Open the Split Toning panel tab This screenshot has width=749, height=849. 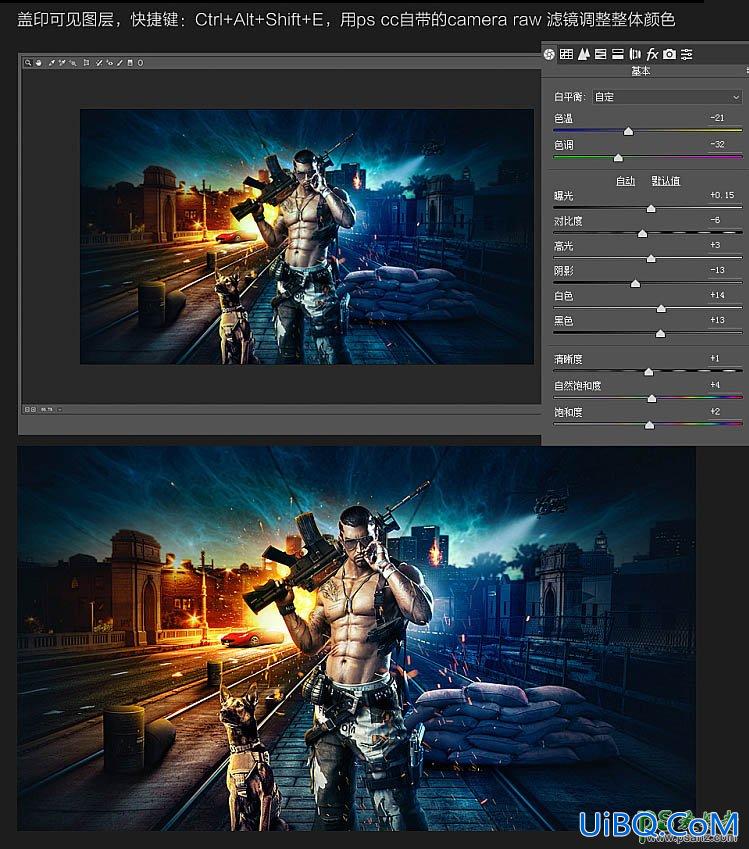point(617,54)
